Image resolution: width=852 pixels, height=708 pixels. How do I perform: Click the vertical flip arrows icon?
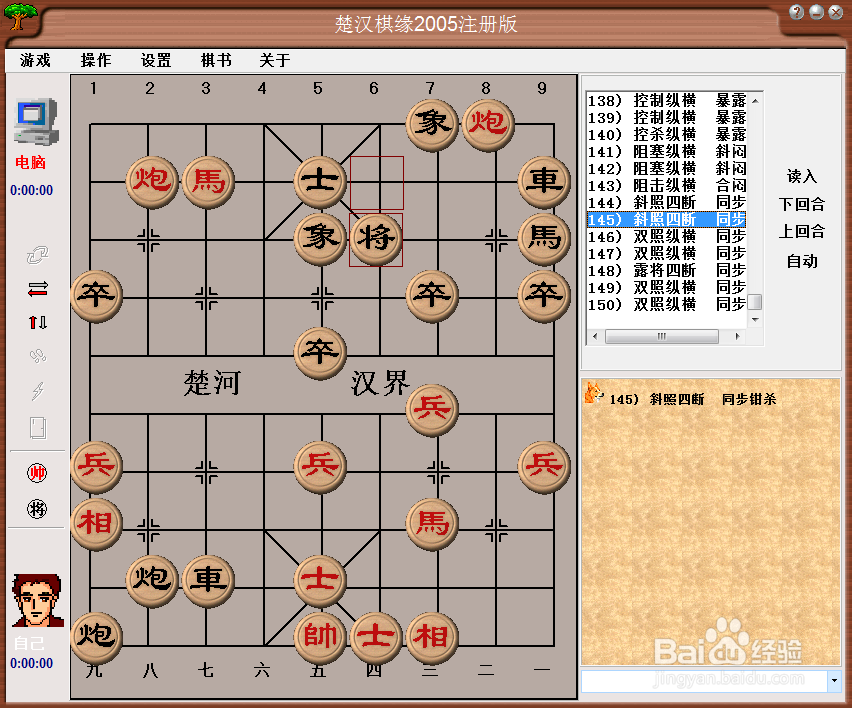tap(37, 323)
